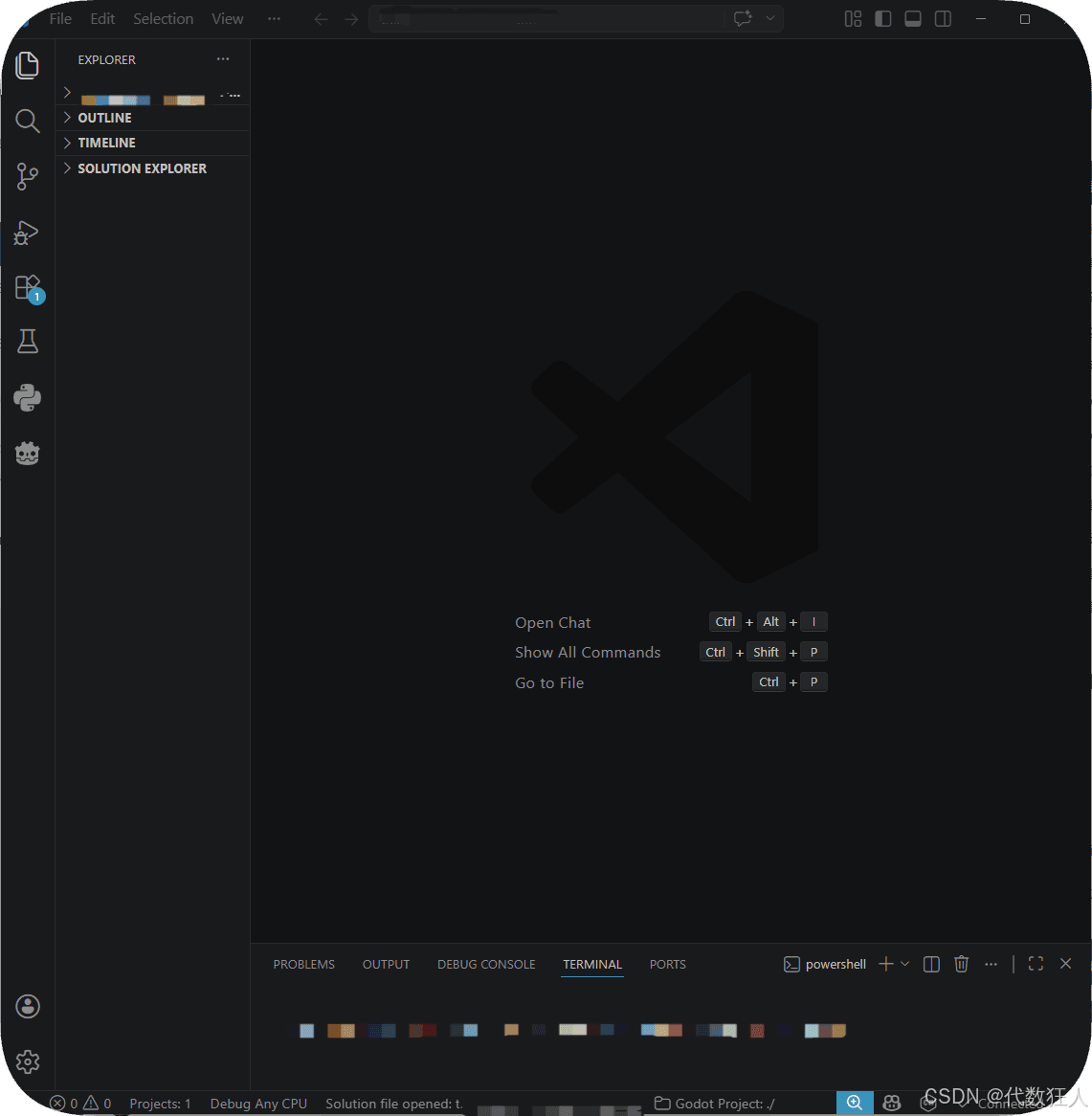Open Extensions view with update badge
This screenshot has height=1116, width=1092.
[29, 288]
